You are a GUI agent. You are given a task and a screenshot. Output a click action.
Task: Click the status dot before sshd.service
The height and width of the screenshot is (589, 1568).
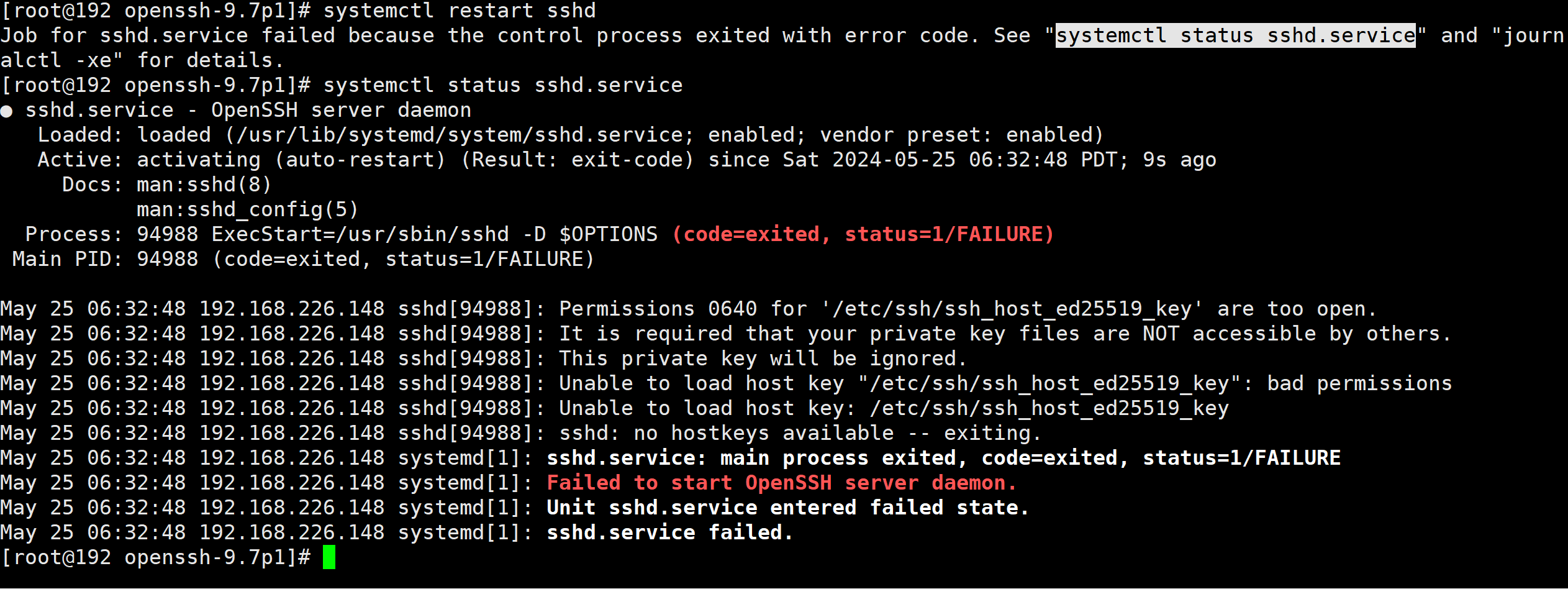(x=7, y=111)
